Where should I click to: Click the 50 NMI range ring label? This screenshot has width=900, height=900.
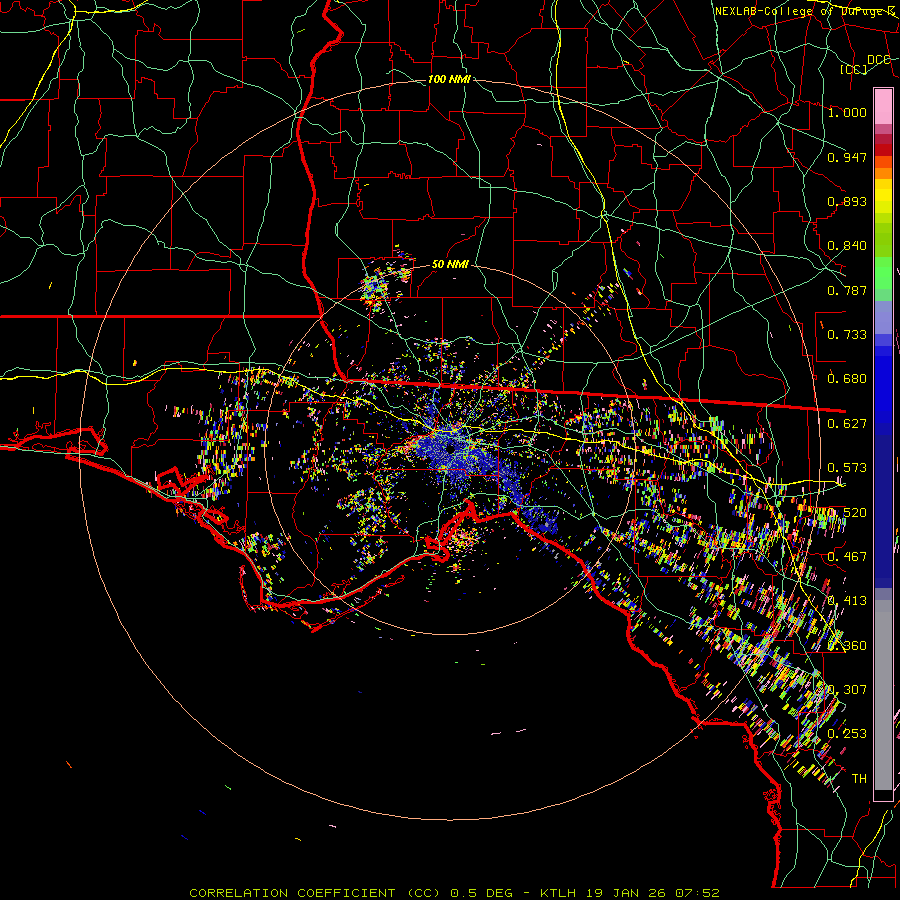(450, 265)
